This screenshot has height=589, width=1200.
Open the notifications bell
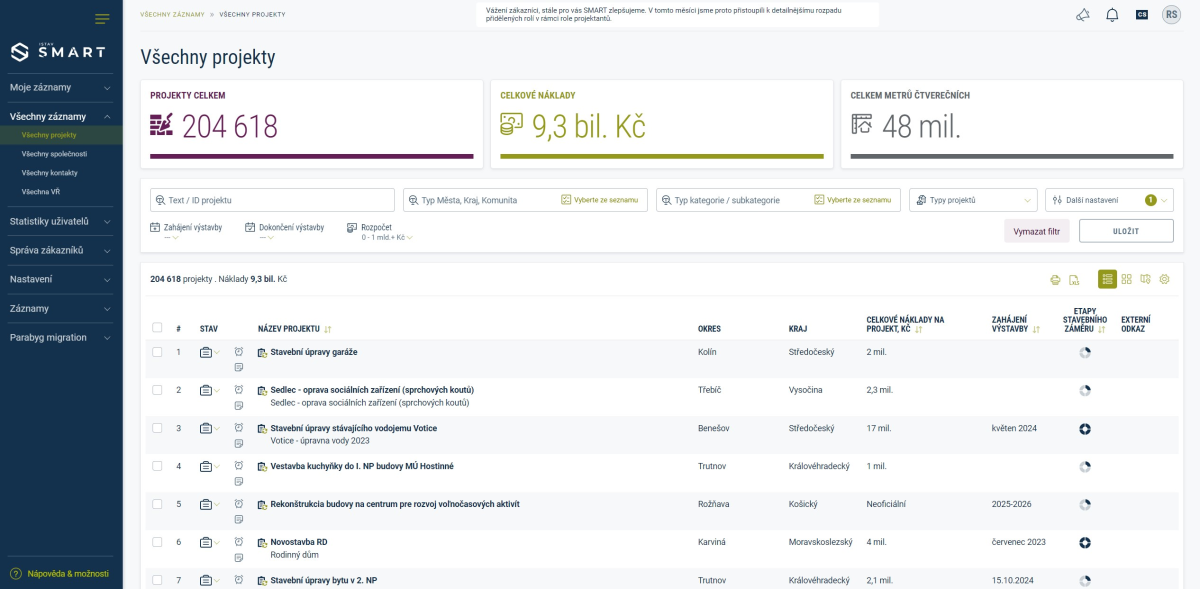(x=1112, y=15)
